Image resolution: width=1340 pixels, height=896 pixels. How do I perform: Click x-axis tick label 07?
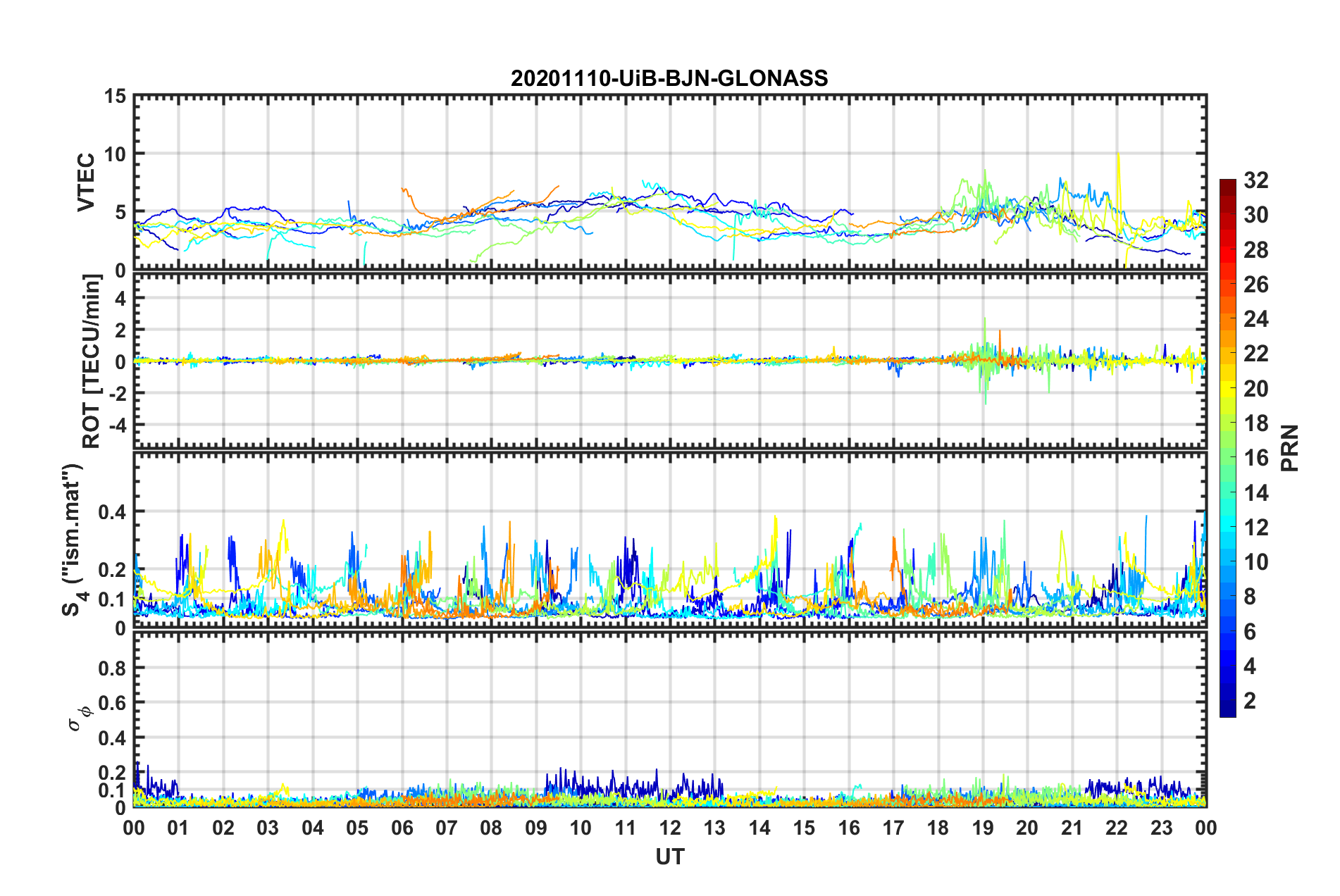[447, 828]
